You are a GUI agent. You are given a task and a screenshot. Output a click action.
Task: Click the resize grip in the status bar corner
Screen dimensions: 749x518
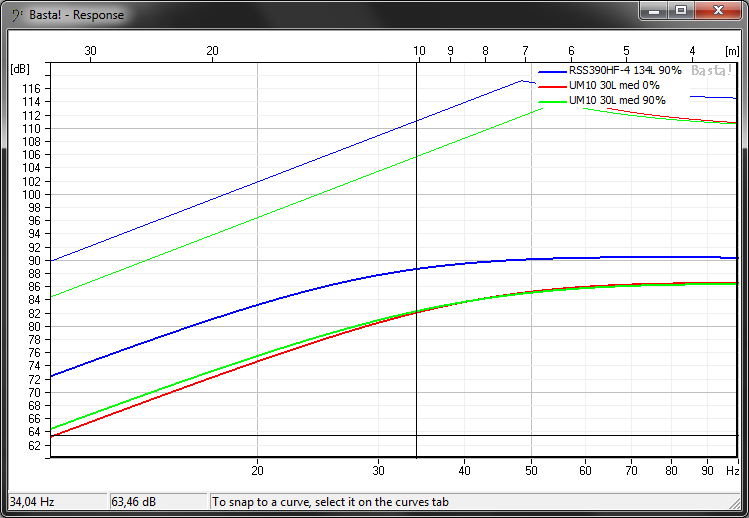click(x=741, y=510)
